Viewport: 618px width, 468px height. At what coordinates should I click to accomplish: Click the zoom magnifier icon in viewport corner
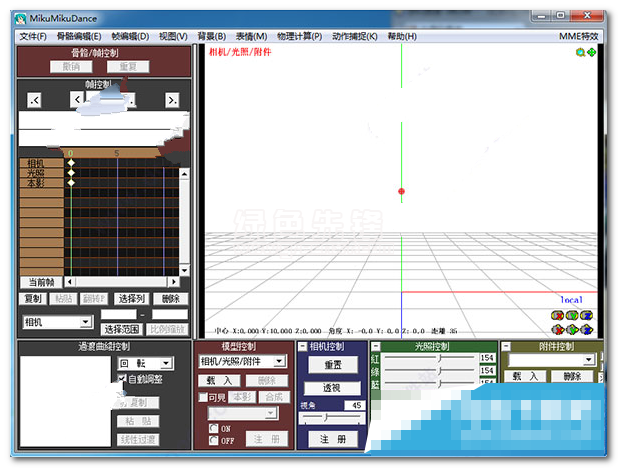(x=579, y=52)
